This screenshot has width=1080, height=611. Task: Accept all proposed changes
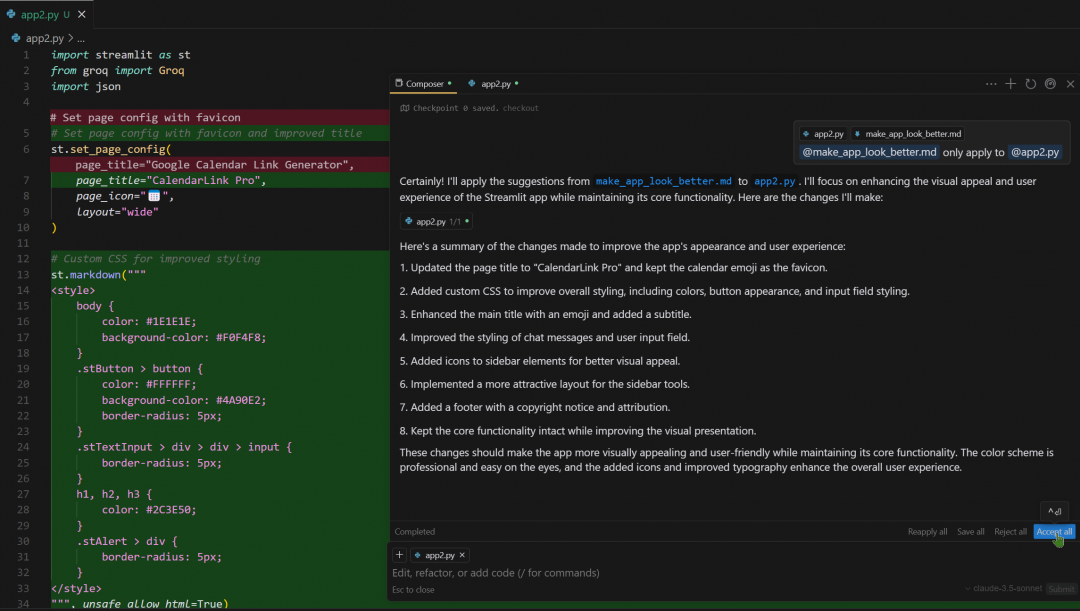[x=1054, y=532]
